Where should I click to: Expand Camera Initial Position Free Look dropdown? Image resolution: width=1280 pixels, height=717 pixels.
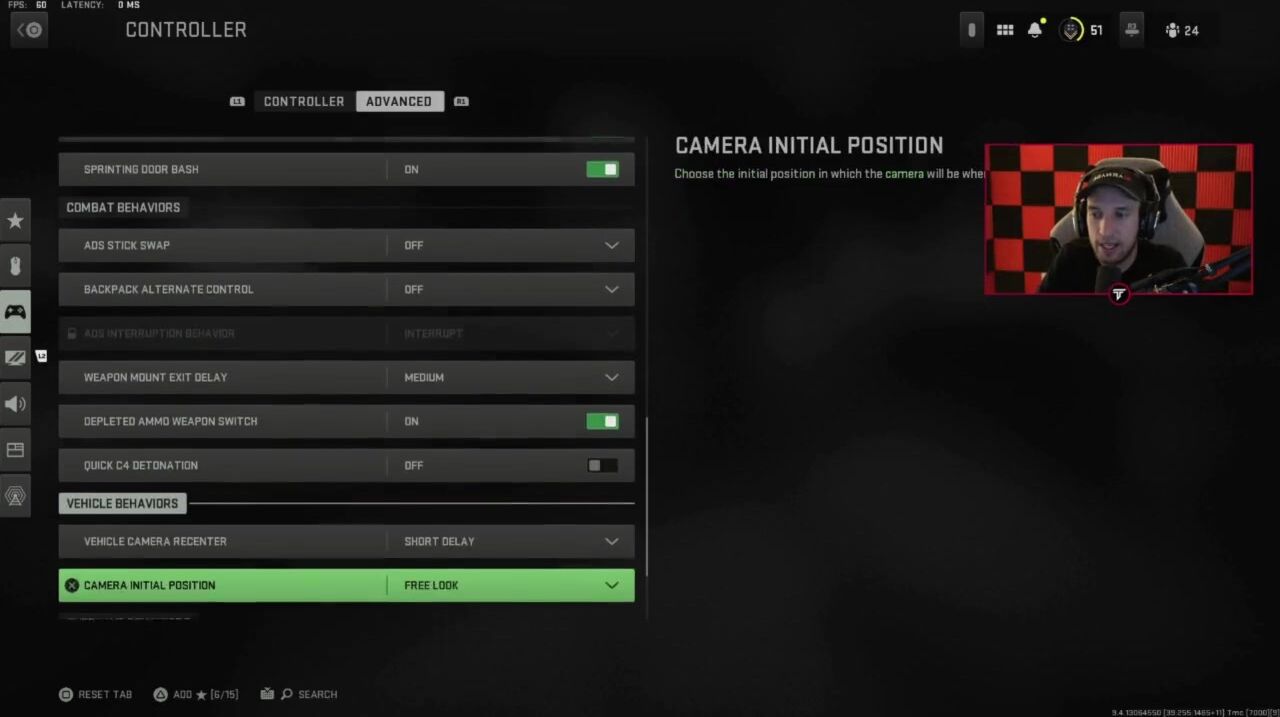(346, 585)
